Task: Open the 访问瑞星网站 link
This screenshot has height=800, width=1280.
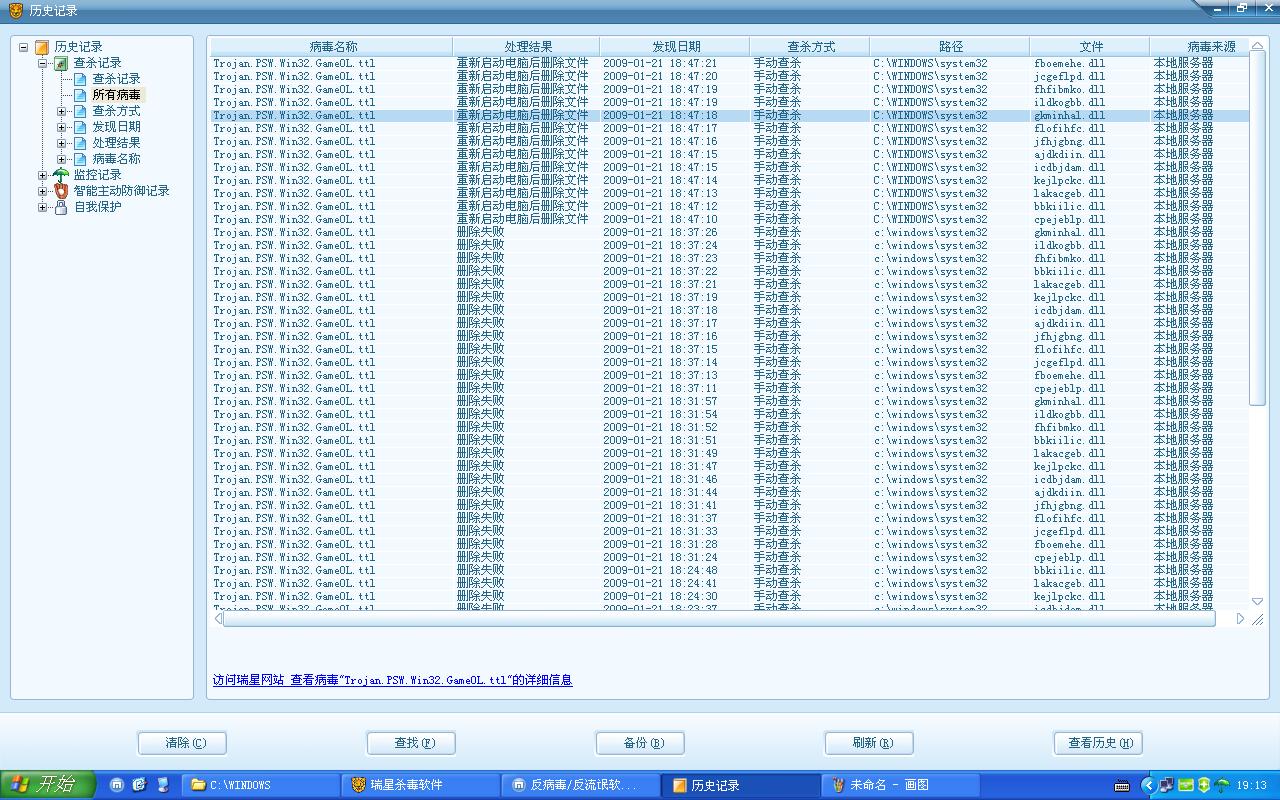Action: pos(248,680)
